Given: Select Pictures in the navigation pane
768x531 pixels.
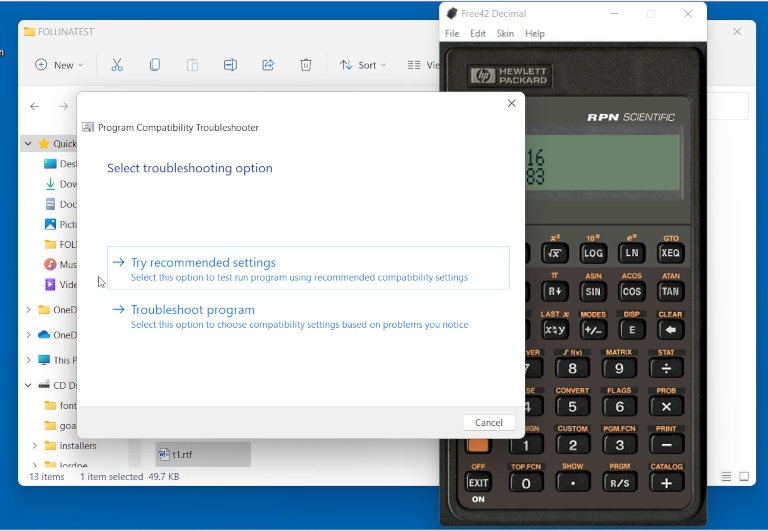Looking at the screenshot, I should (61, 224).
